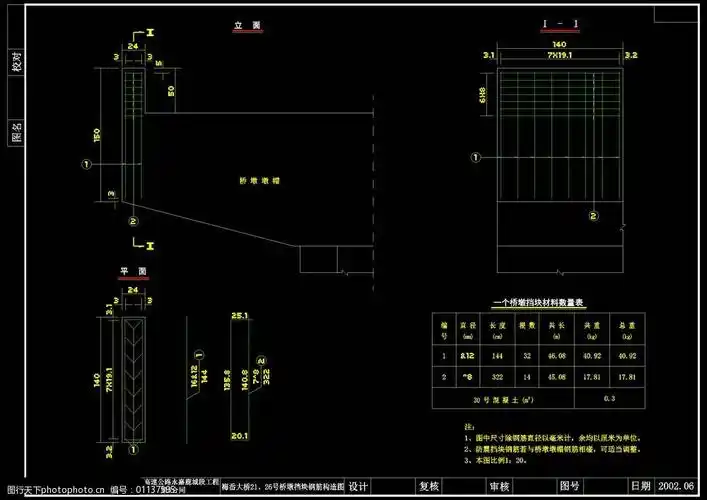
Task: Click the 30号混凝土 (m³) row label
Action: point(503,399)
